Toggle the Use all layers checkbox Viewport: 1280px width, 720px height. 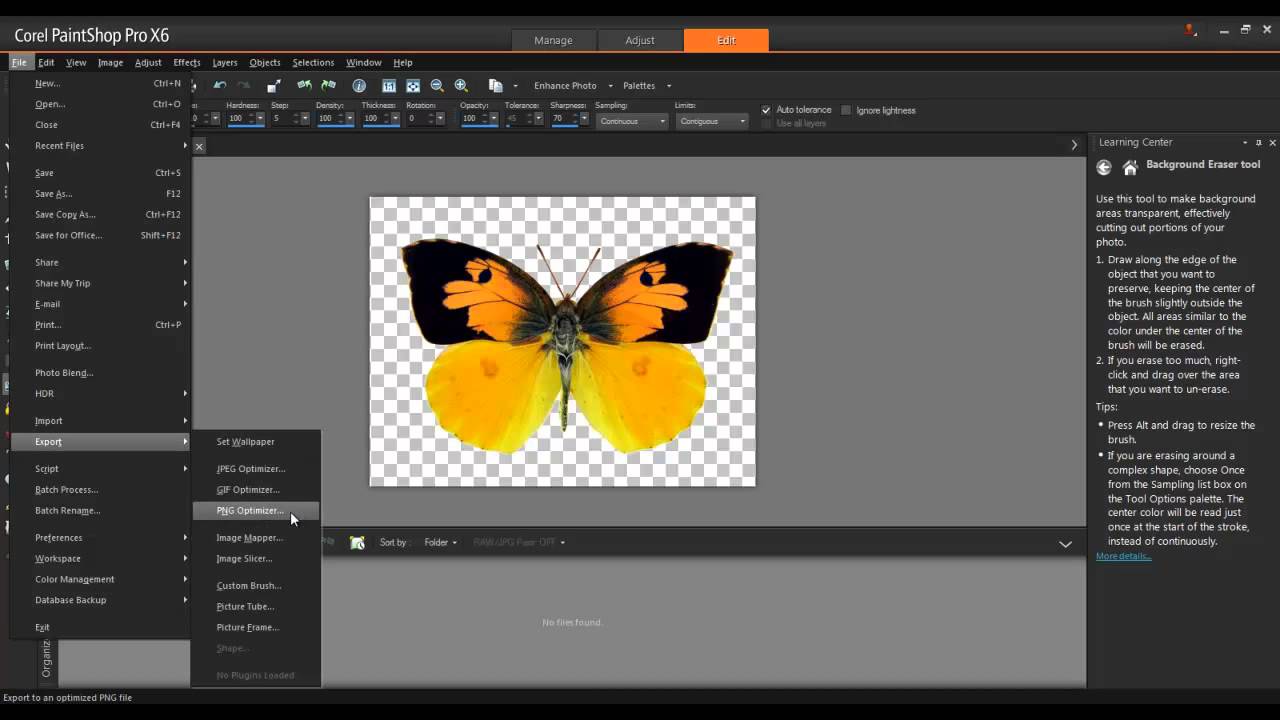(766, 123)
